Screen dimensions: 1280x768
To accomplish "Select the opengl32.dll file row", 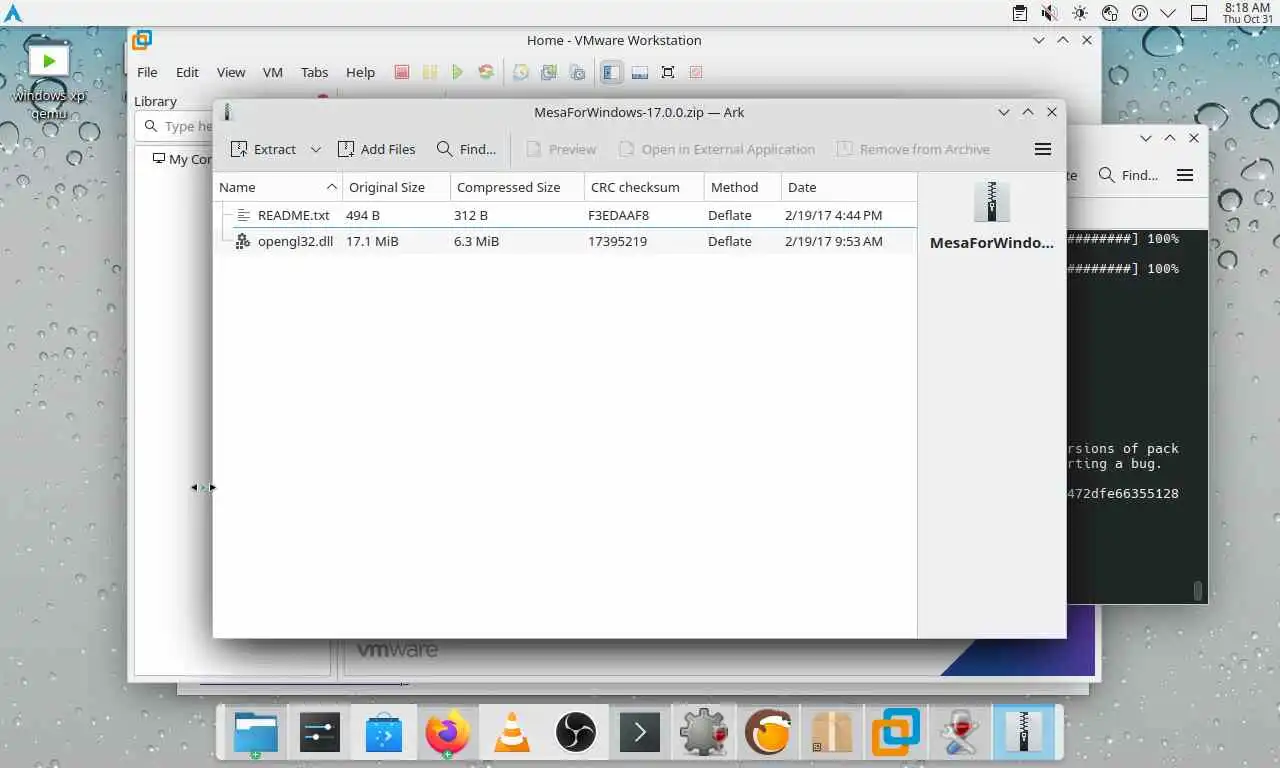I will [565, 241].
